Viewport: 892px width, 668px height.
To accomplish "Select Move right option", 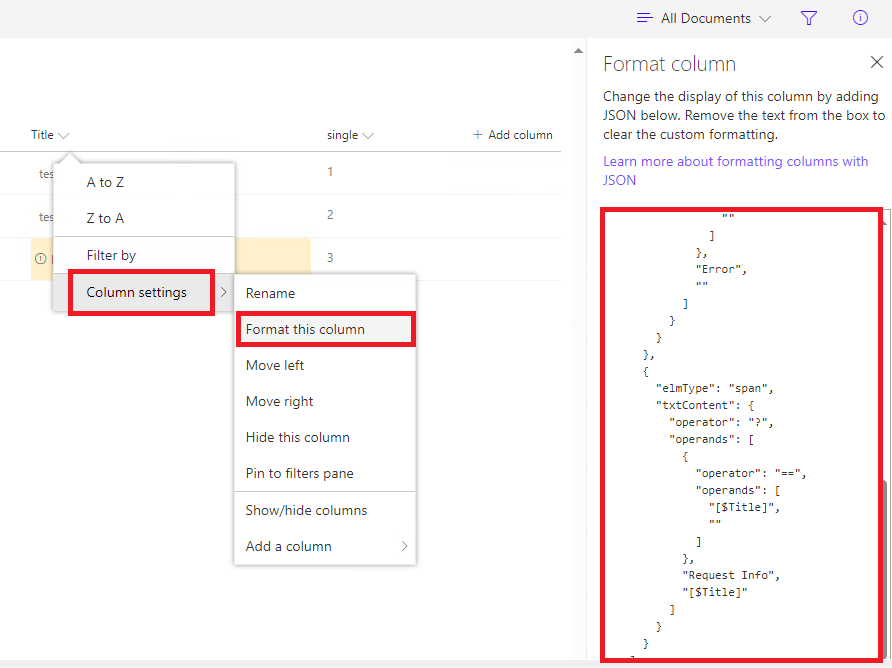I will (325, 401).
